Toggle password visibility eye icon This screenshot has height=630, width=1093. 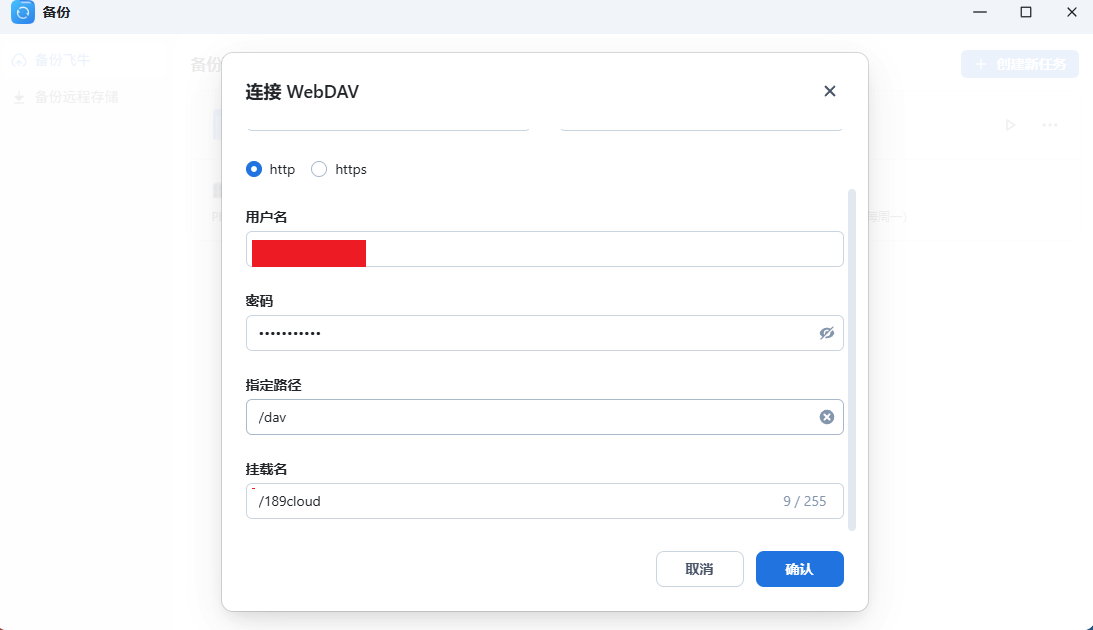[826, 333]
